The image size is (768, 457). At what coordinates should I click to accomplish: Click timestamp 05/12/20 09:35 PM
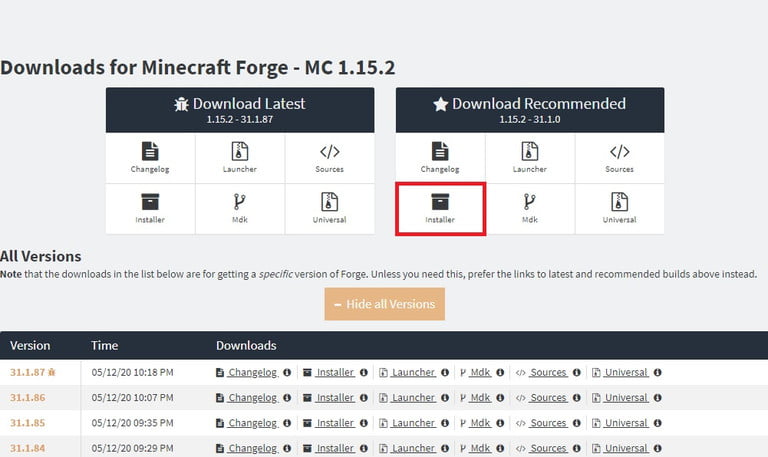132,423
